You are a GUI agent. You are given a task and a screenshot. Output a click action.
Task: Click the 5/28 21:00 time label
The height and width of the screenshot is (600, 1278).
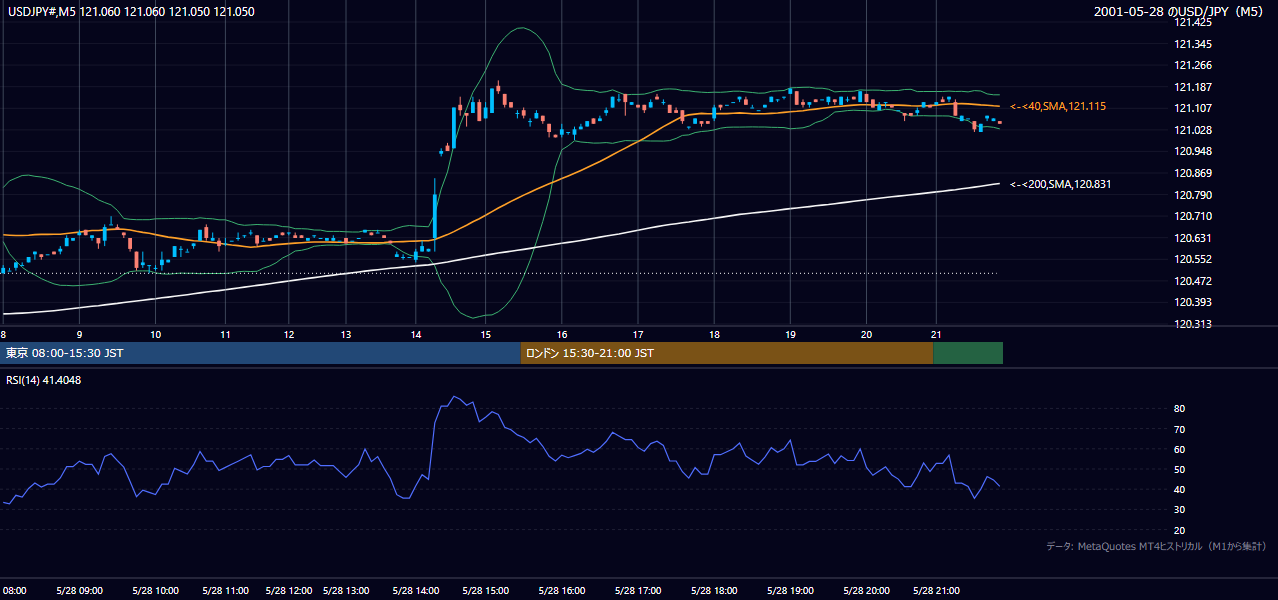point(935,591)
